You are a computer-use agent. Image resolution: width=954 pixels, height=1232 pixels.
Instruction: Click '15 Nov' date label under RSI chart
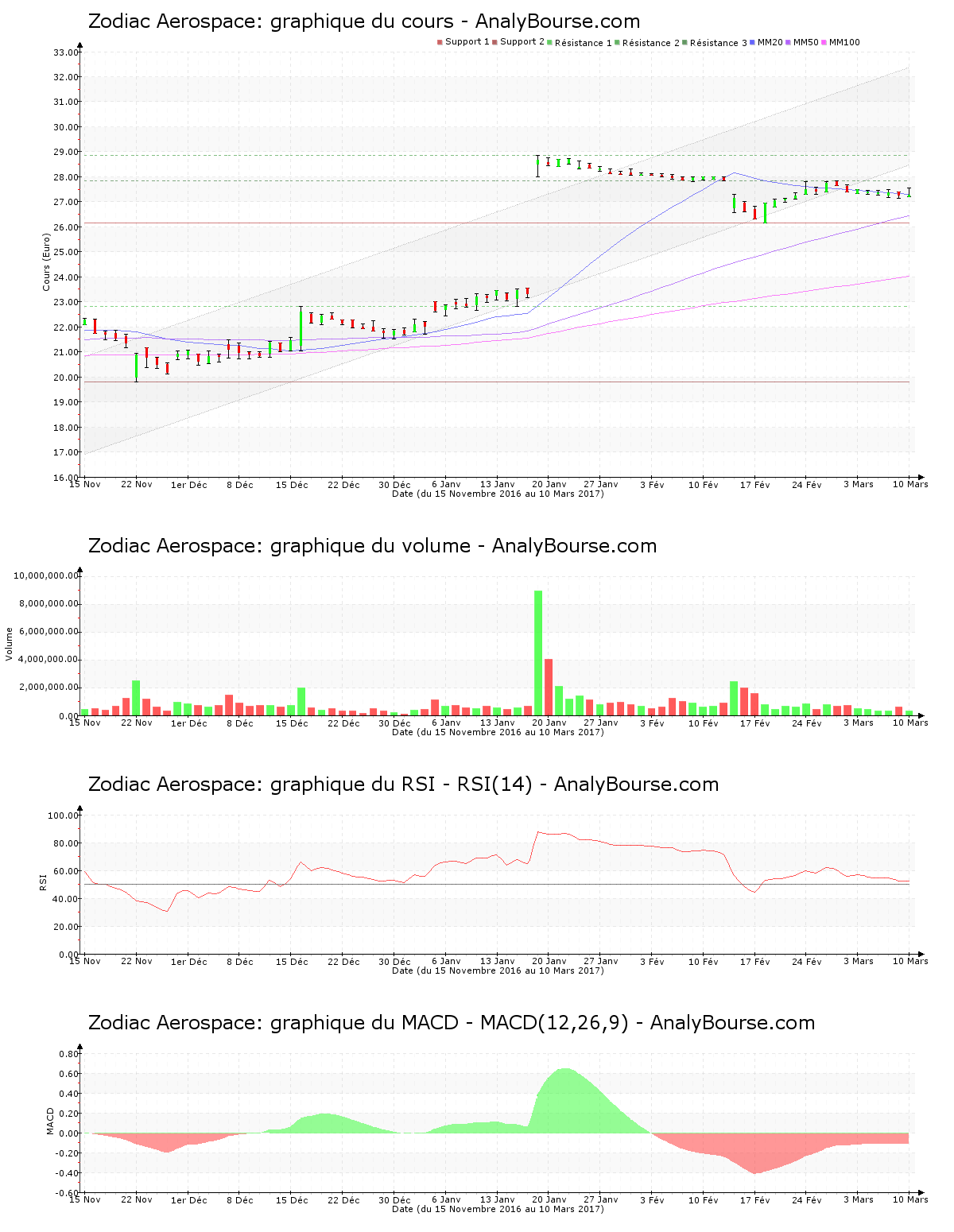85,962
